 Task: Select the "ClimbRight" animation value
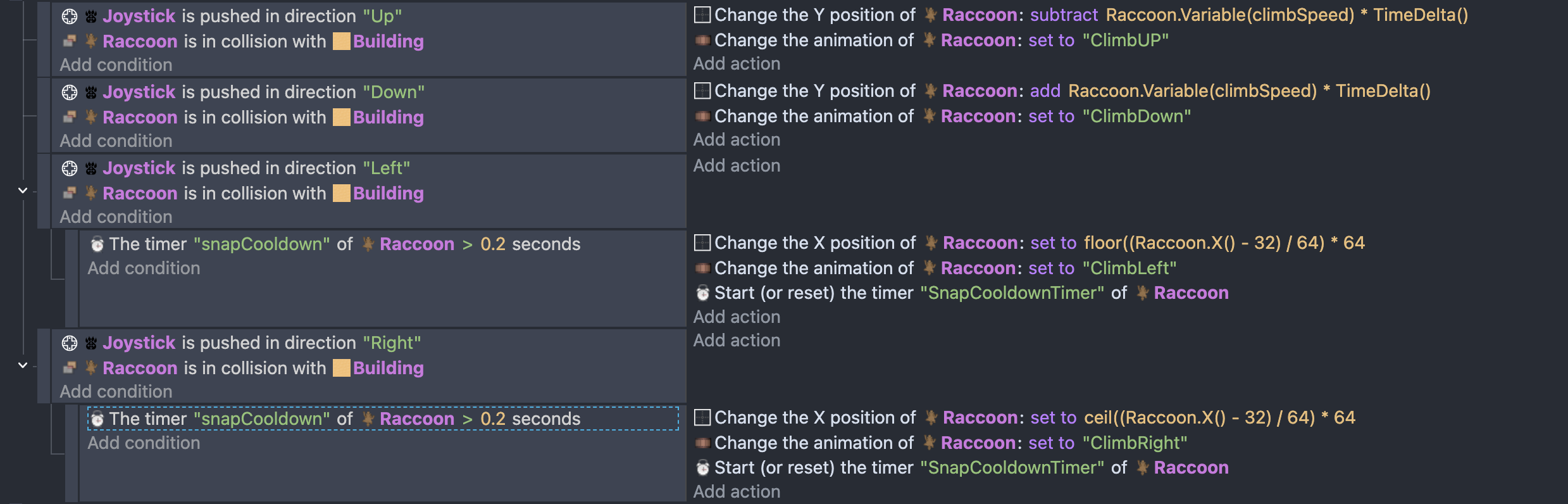coord(1135,443)
